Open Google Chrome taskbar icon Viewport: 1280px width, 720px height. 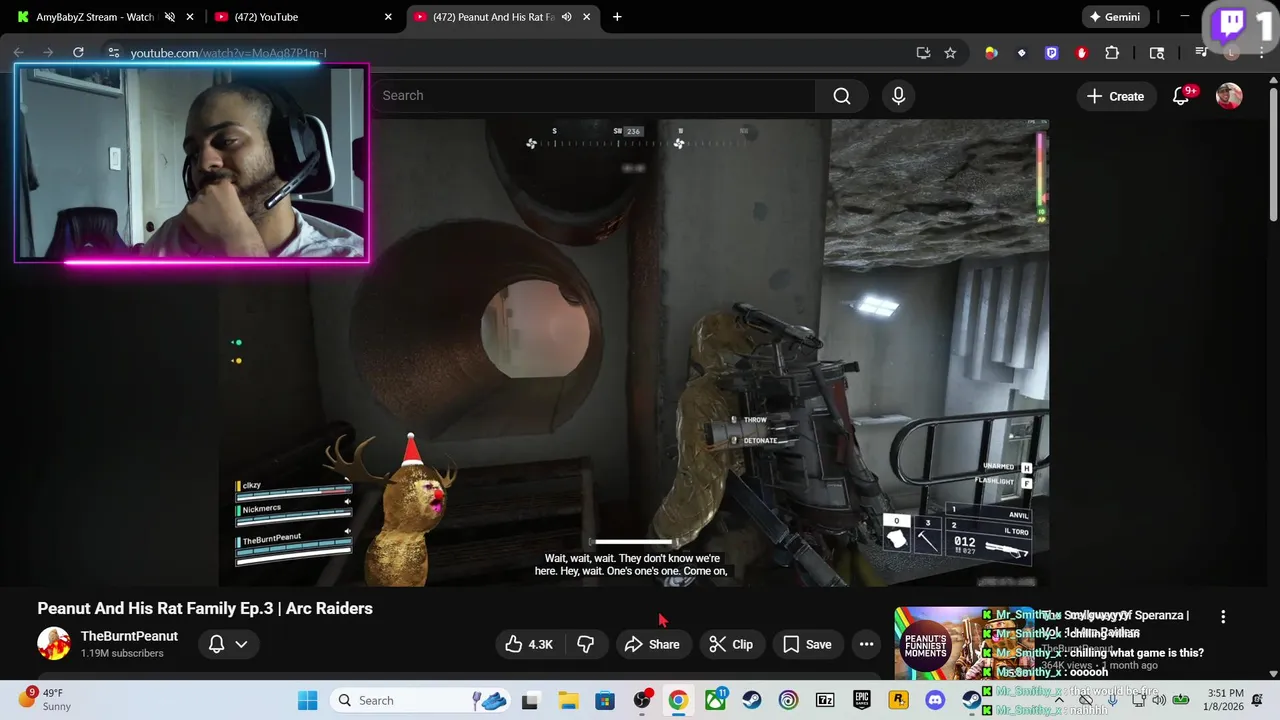678,700
